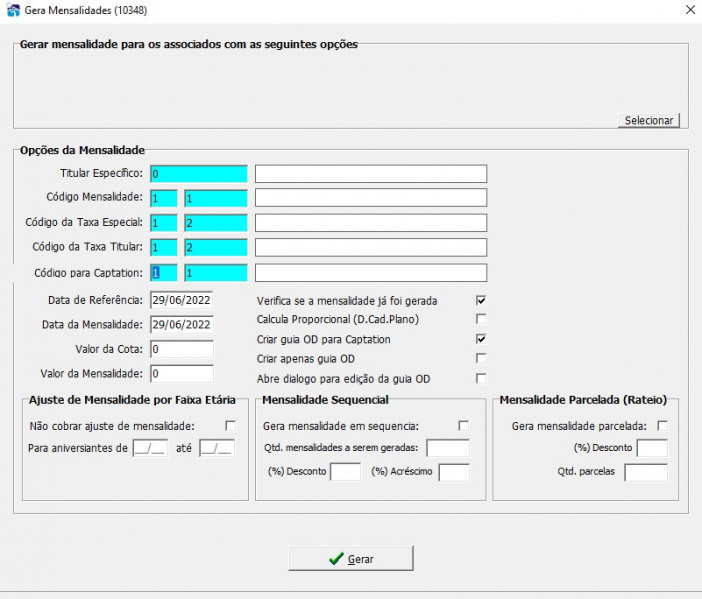Click Código para Captation description box
This screenshot has width=702, height=599.
[371, 273]
